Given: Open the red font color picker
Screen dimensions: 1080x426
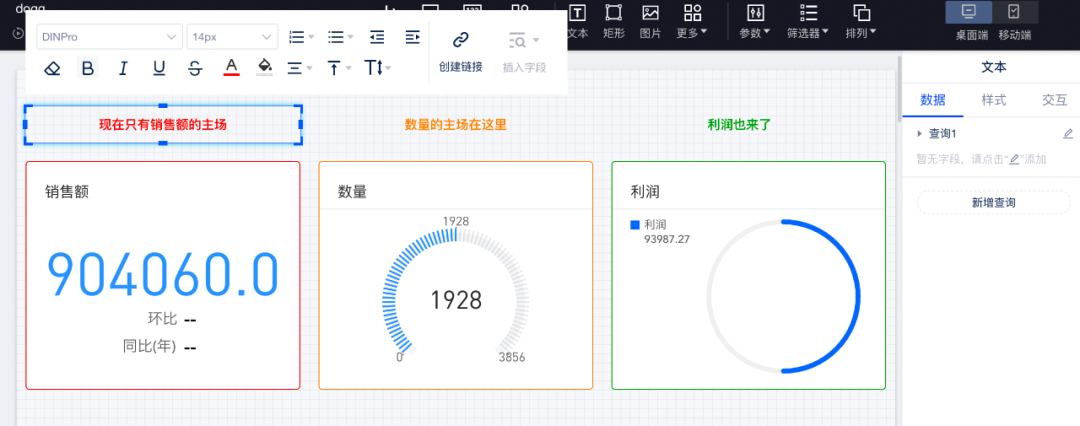Looking at the screenshot, I should [x=231, y=68].
